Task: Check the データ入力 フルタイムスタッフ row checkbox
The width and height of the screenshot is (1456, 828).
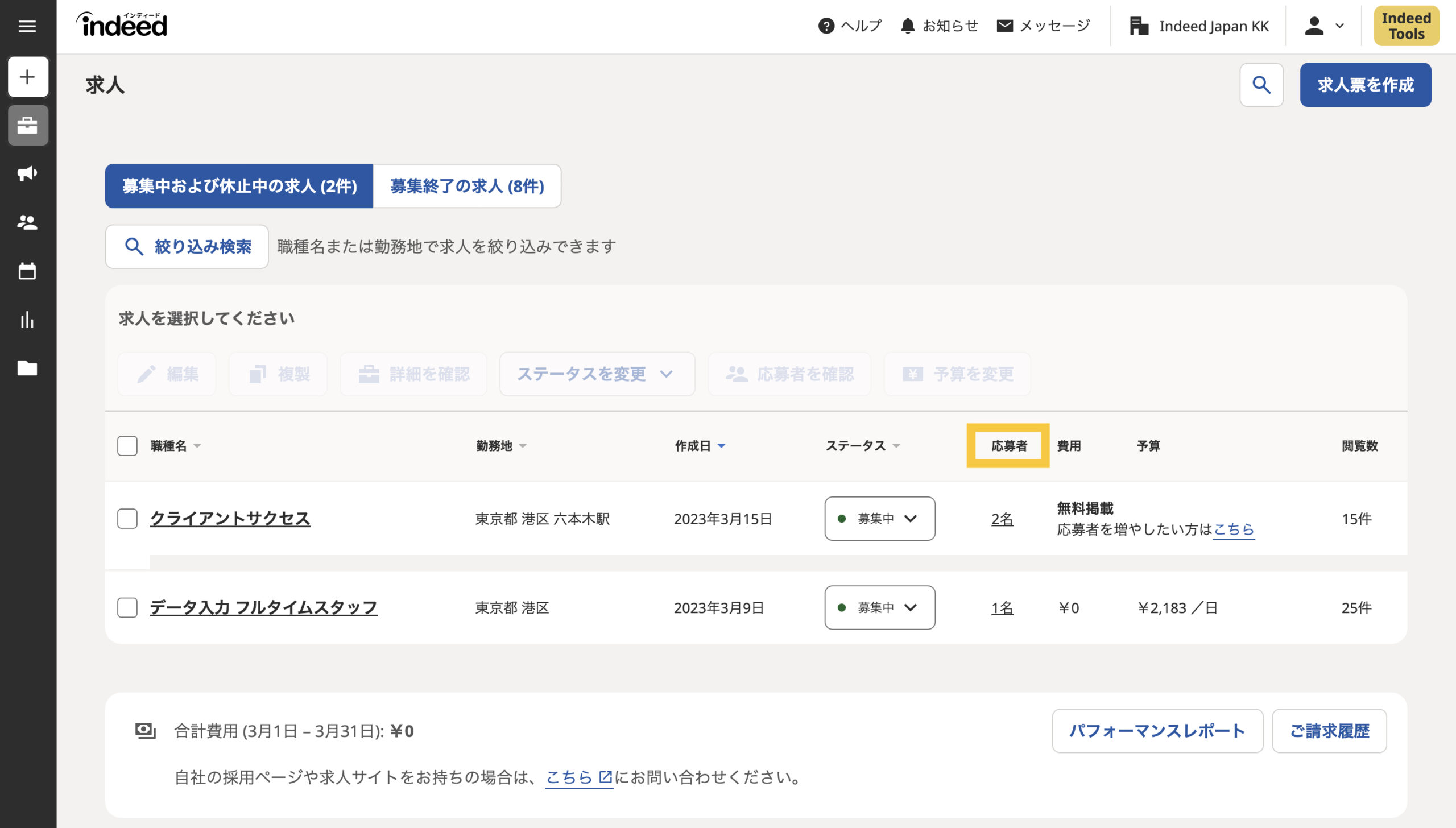Action: point(127,607)
